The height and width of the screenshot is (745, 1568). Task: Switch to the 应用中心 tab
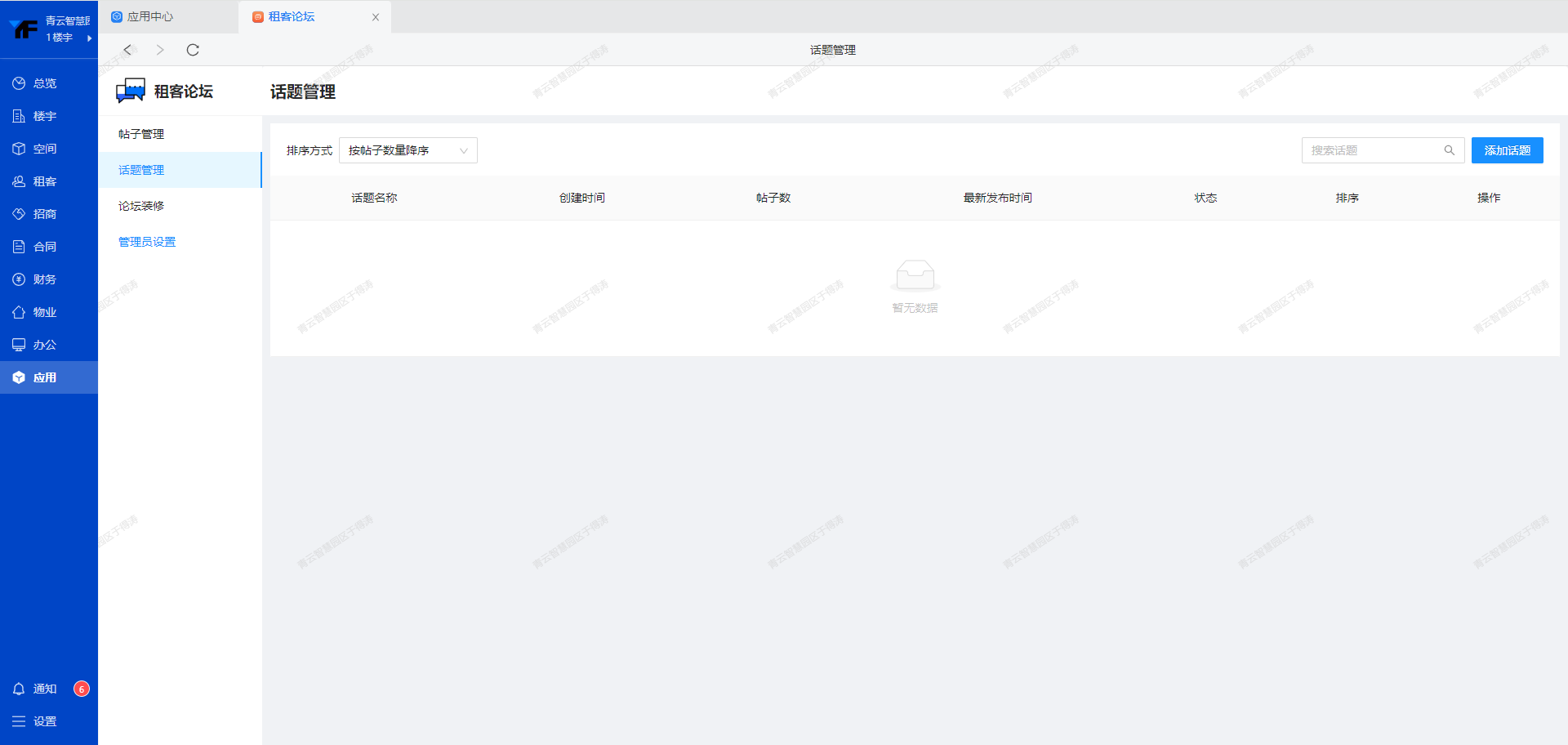[x=149, y=16]
